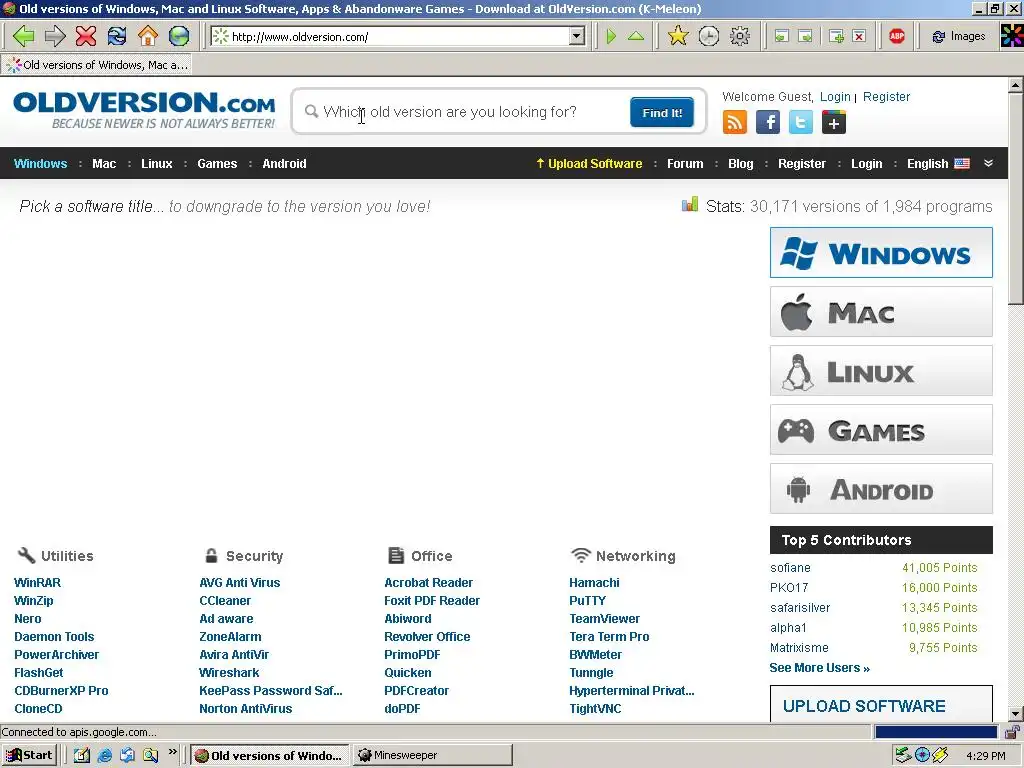Click the Find It! button
Image resolution: width=1024 pixels, height=768 pixels.
coord(662,112)
